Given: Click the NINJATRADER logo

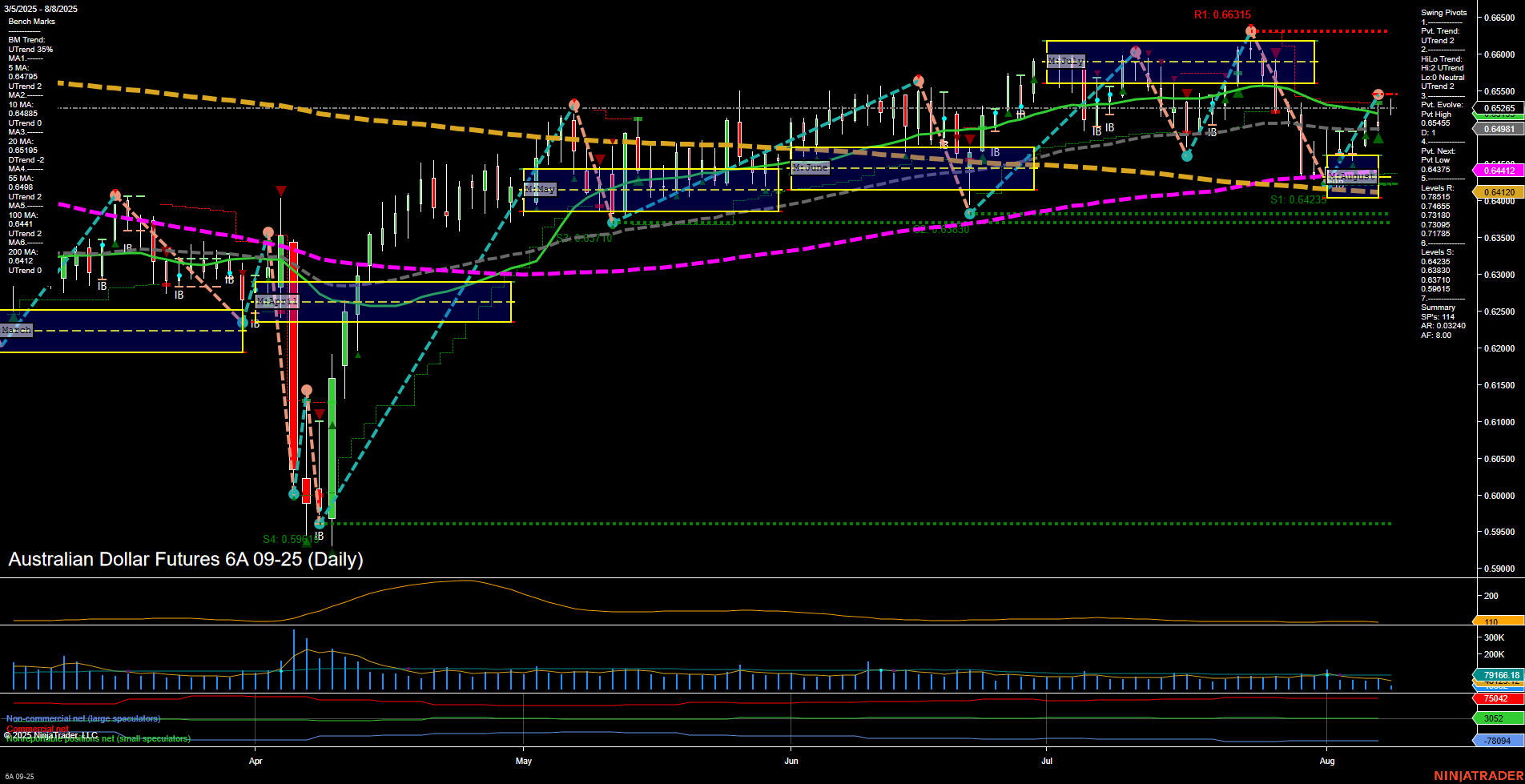Looking at the screenshot, I should click(x=1476, y=775).
